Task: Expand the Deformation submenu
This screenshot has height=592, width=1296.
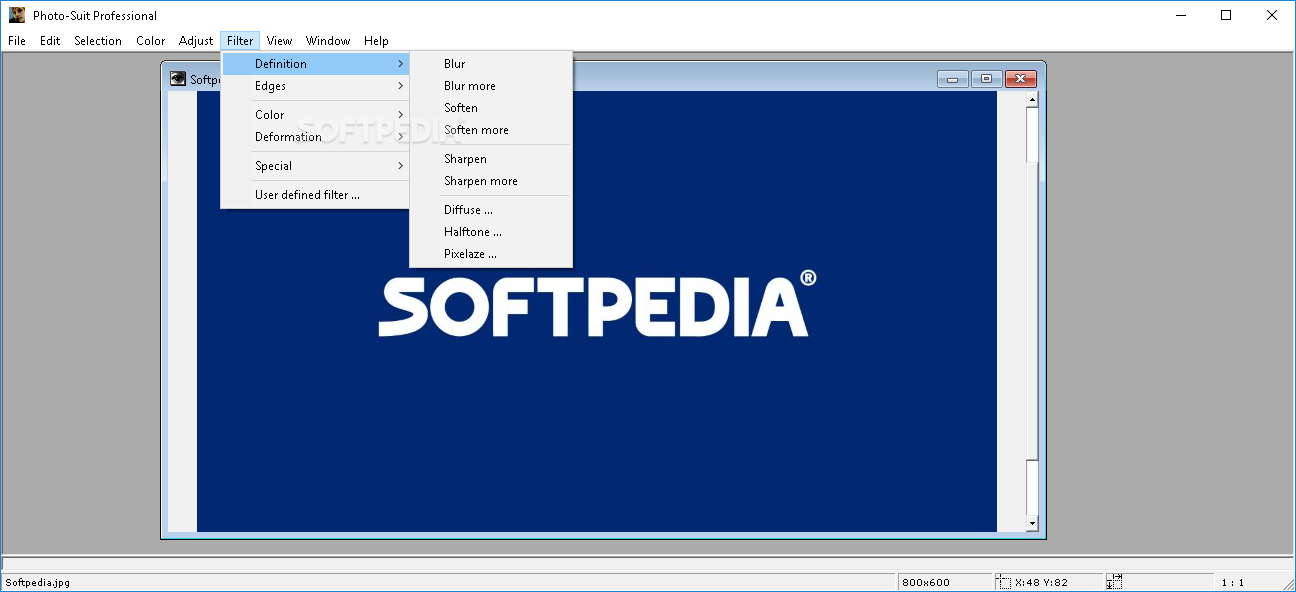Action: [315, 137]
